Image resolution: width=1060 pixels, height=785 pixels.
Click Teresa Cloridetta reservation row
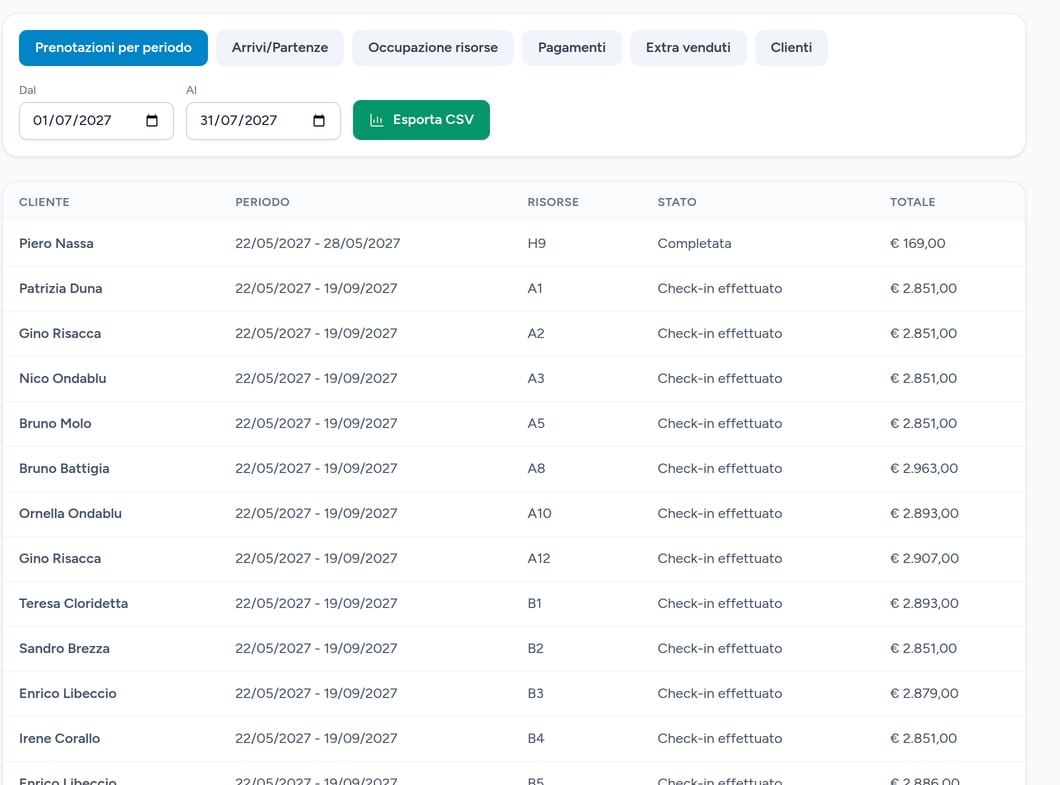514,604
